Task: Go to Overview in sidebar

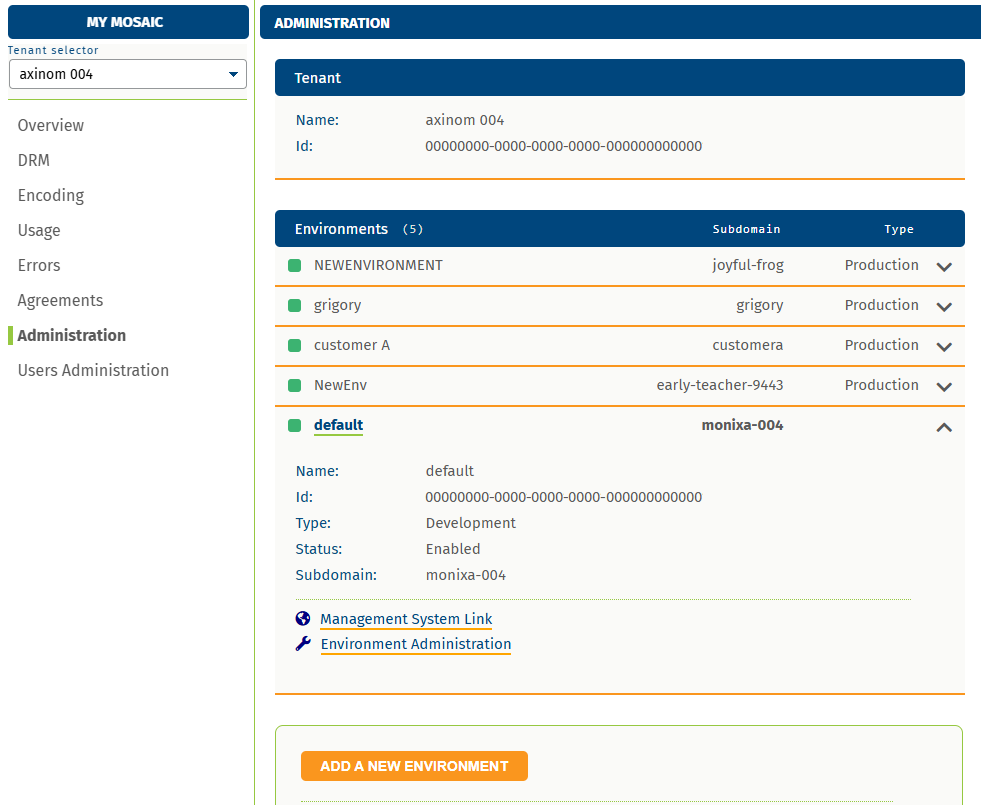Action: (x=51, y=125)
